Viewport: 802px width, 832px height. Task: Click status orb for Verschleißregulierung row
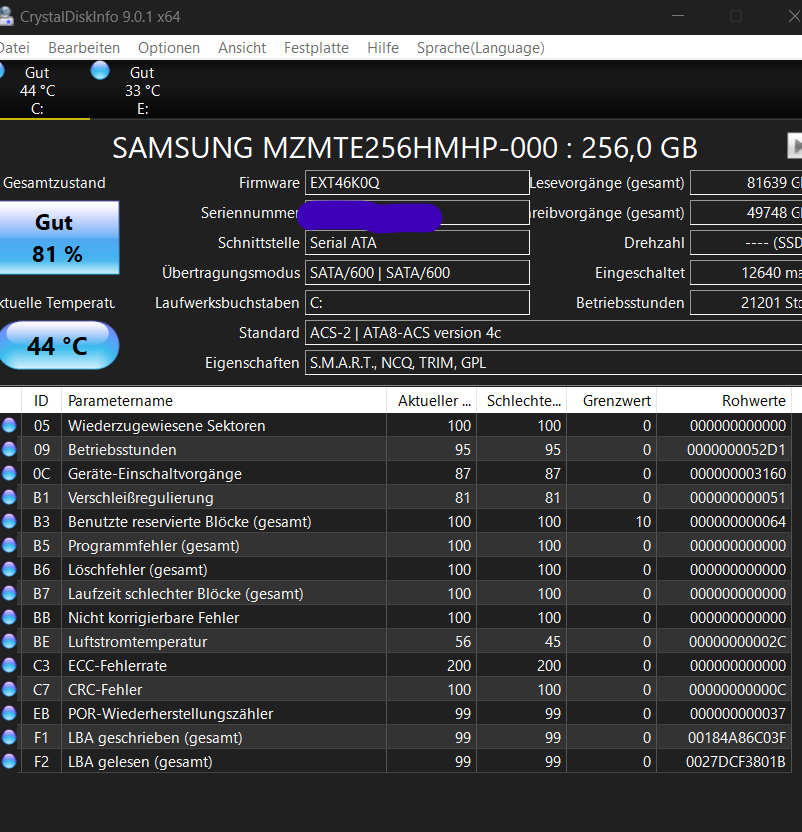[9, 497]
